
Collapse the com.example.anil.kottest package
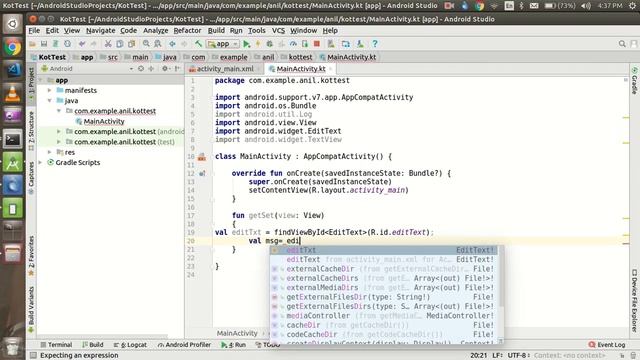(59, 111)
